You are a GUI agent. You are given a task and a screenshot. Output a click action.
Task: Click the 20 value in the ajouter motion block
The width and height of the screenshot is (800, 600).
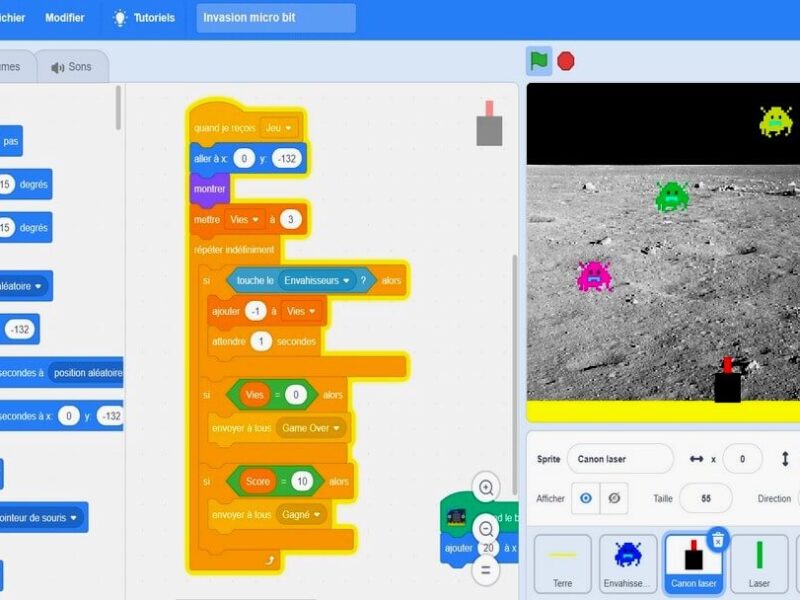488,548
